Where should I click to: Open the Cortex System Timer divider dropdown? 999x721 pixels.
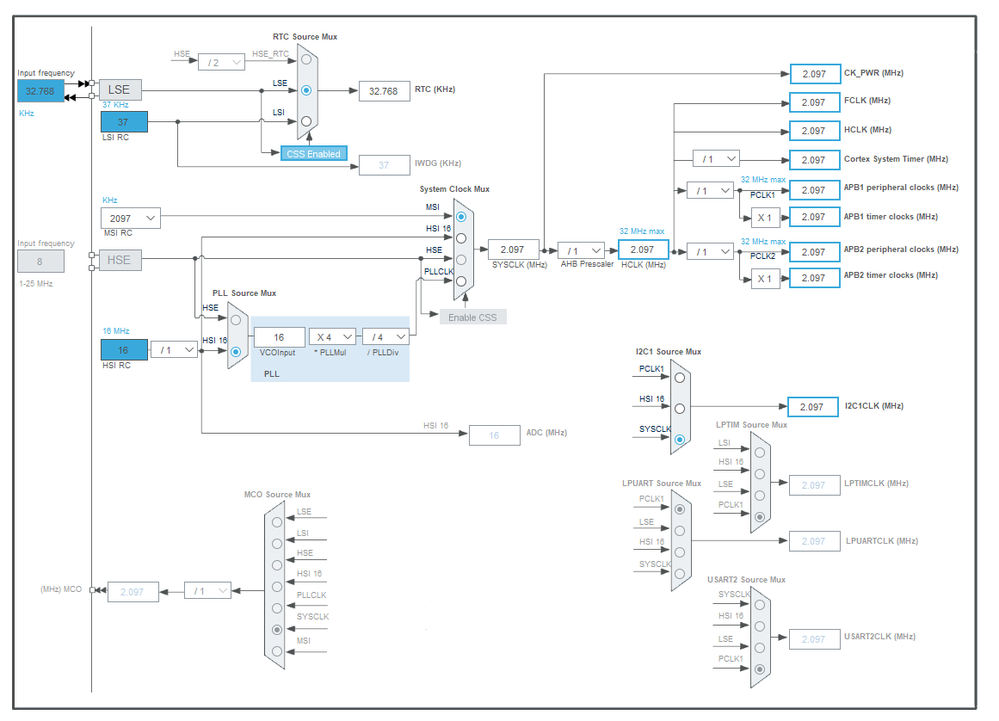coord(716,159)
